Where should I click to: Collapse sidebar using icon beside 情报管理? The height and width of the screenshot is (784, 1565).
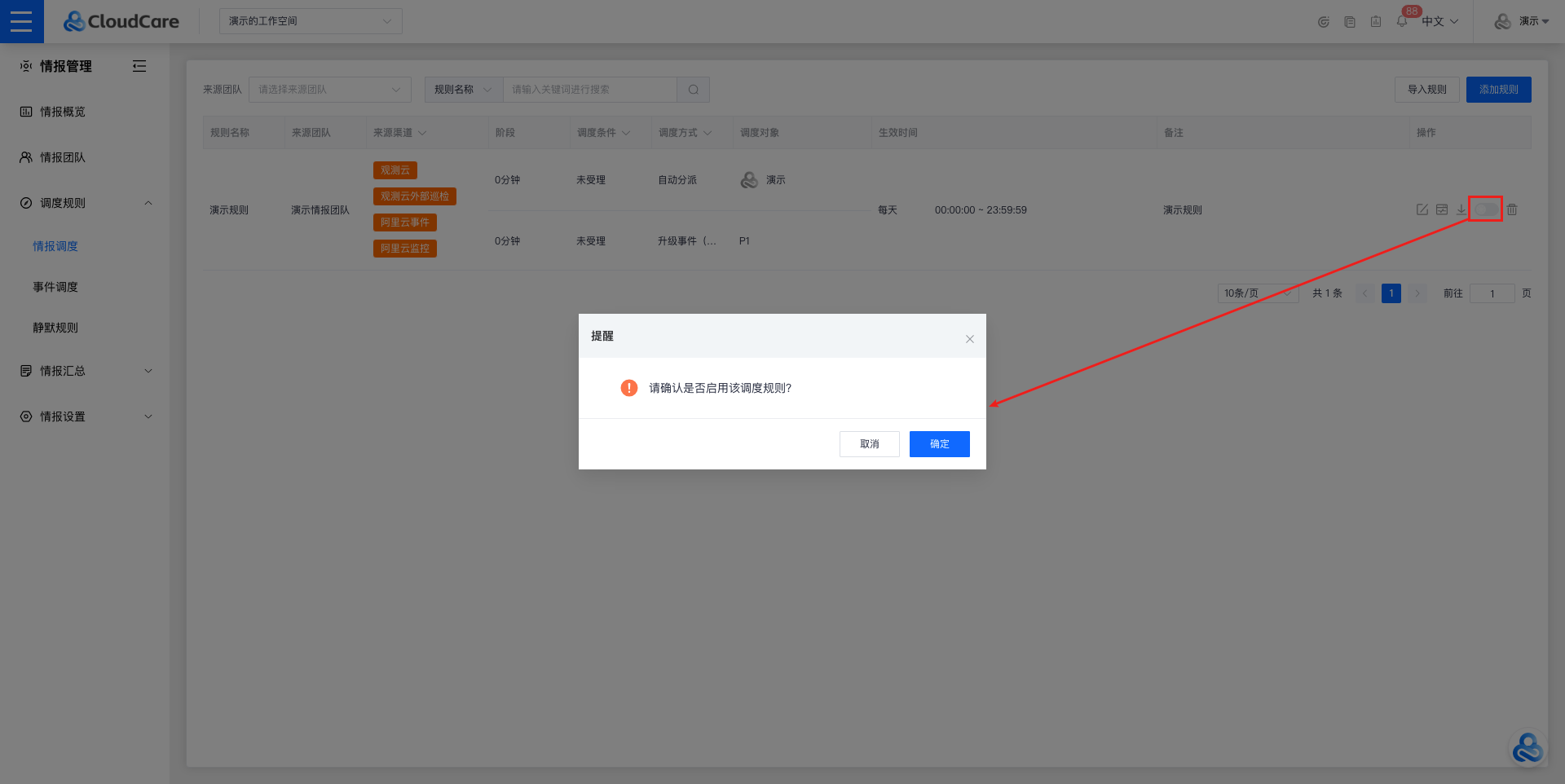click(x=139, y=66)
